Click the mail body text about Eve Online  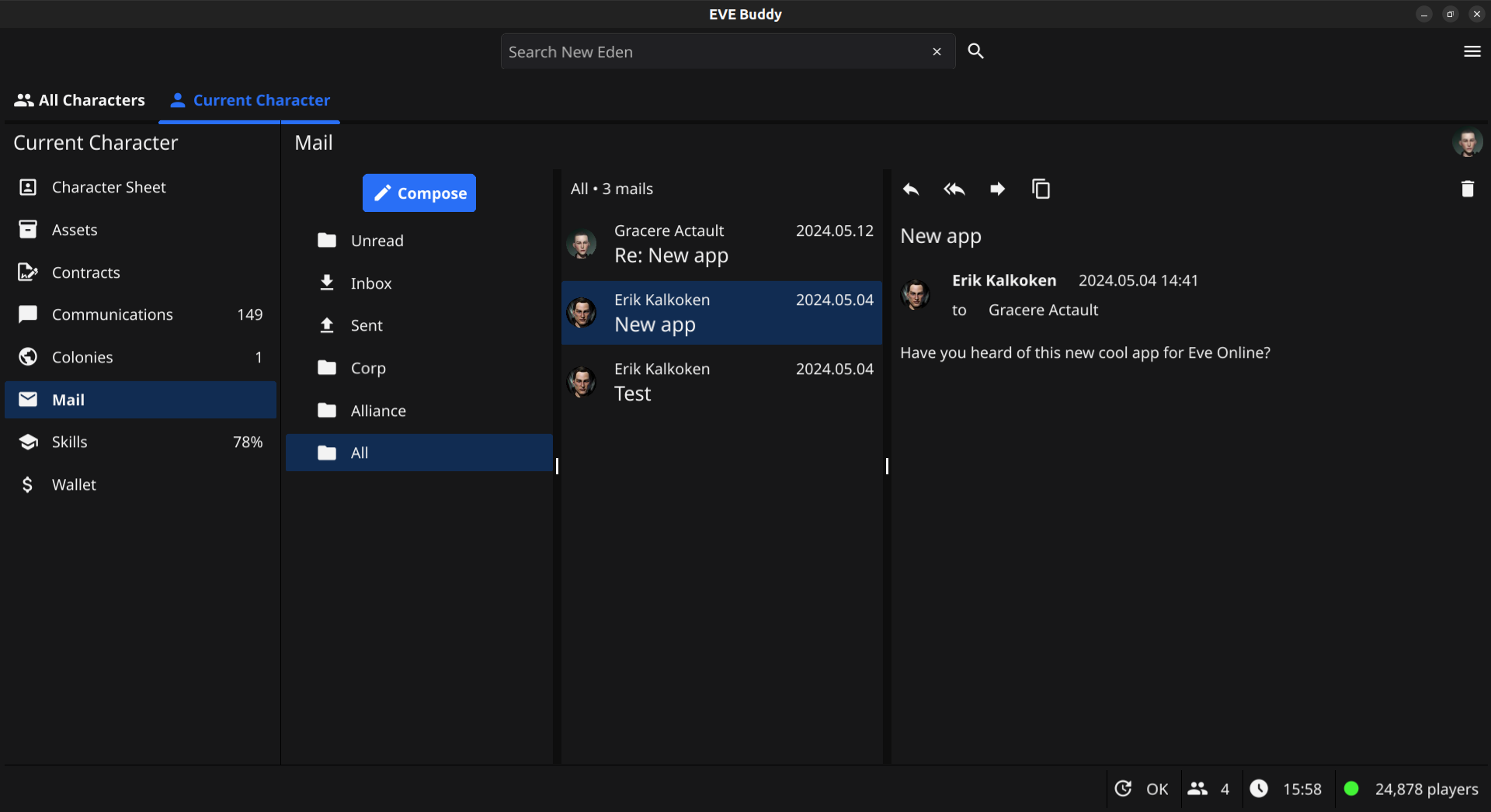[x=1085, y=352]
